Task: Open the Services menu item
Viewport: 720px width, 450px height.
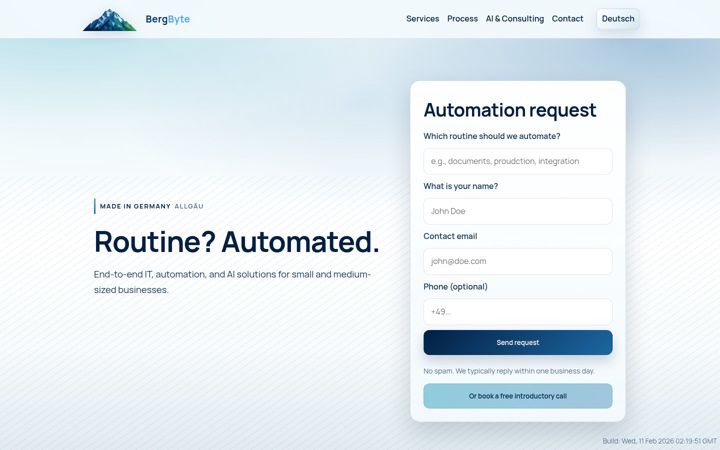Action: pos(422,19)
